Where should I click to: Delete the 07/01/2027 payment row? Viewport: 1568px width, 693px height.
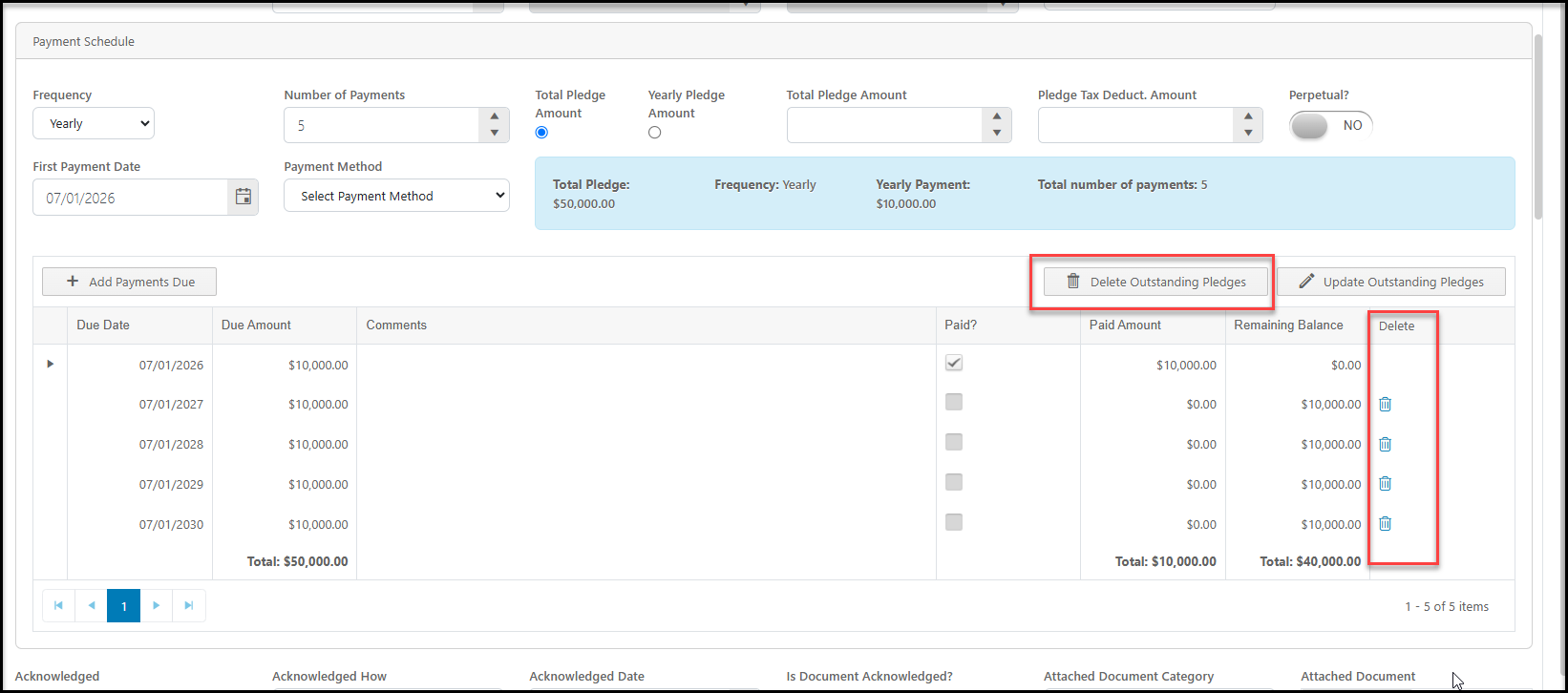(1385, 405)
